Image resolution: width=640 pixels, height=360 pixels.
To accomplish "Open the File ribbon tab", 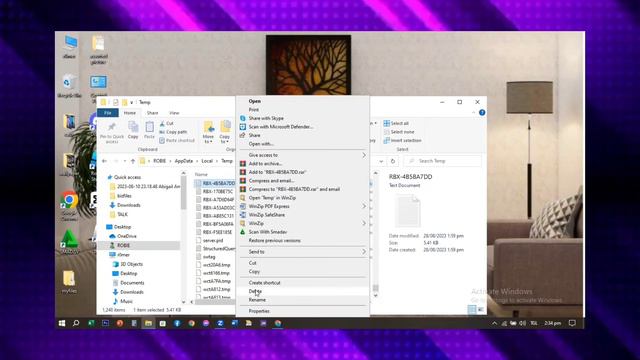I will point(108,113).
